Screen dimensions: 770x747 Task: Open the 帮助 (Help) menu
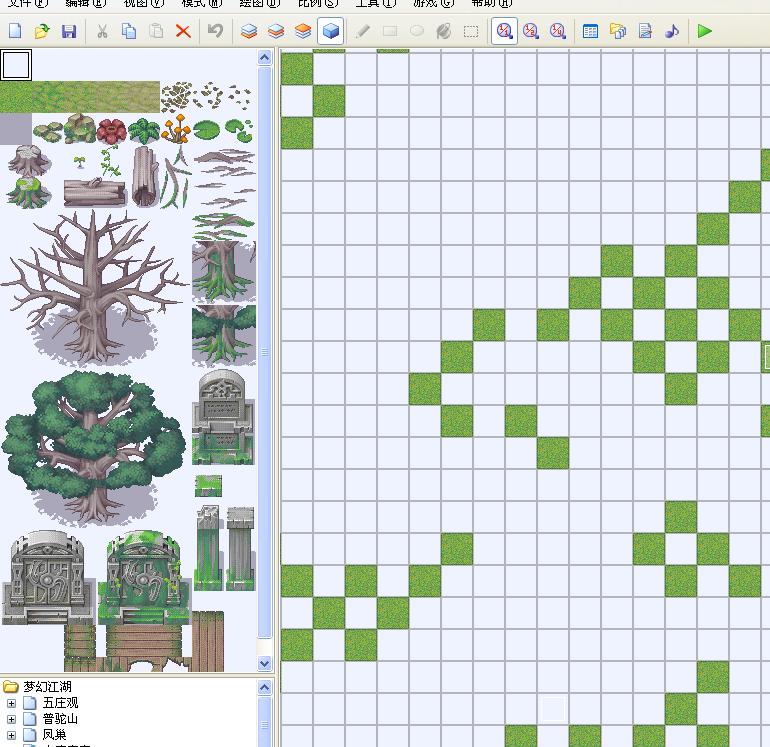[x=492, y=3]
